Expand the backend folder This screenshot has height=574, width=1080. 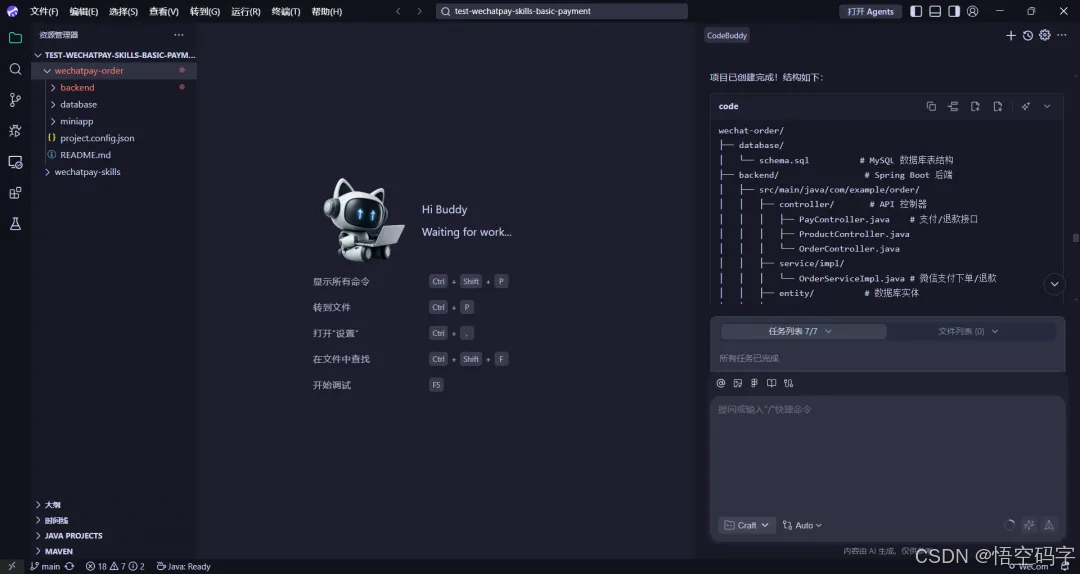coord(114,88)
